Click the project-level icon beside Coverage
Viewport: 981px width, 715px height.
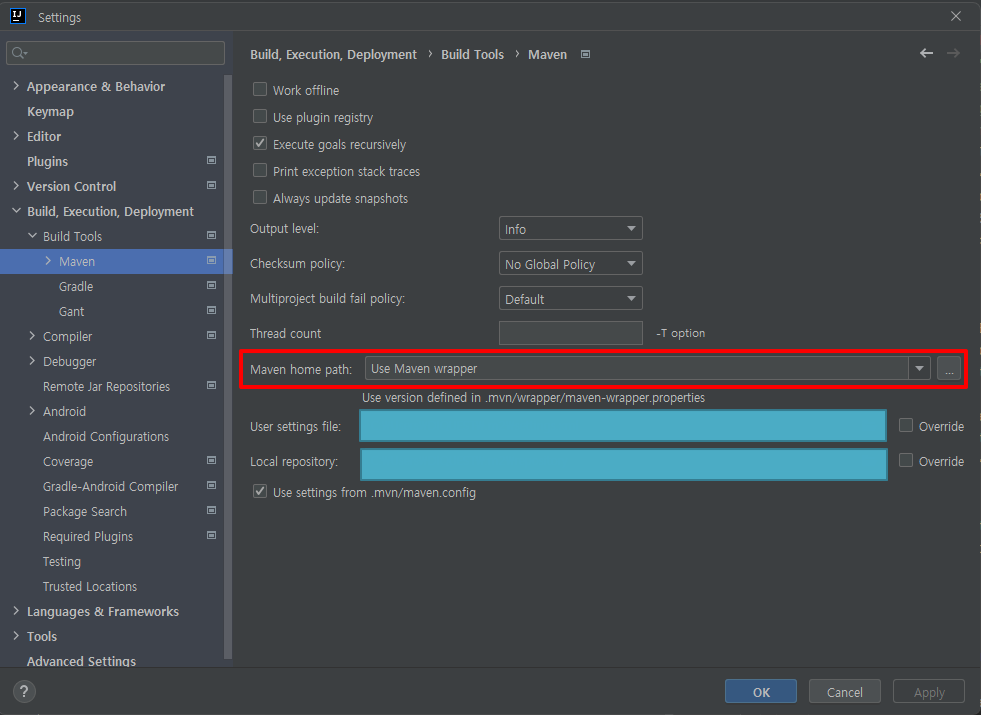211,461
